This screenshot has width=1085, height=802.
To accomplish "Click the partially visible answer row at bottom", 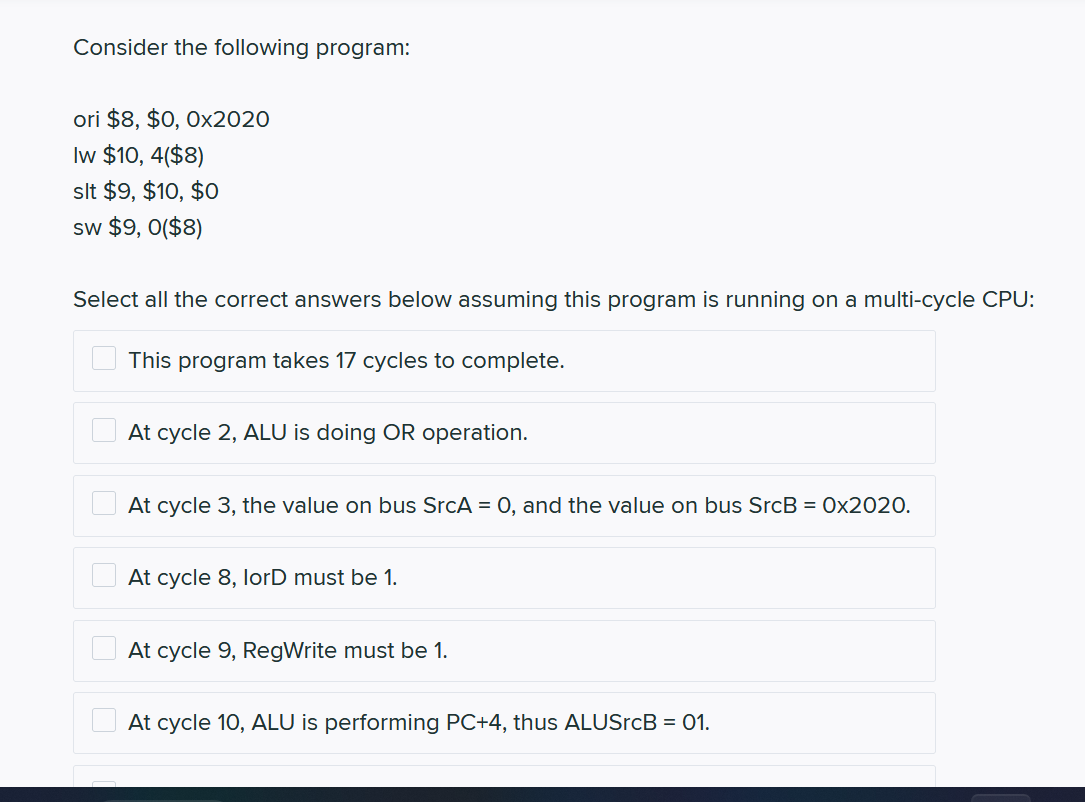I will click(x=503, y=785).
